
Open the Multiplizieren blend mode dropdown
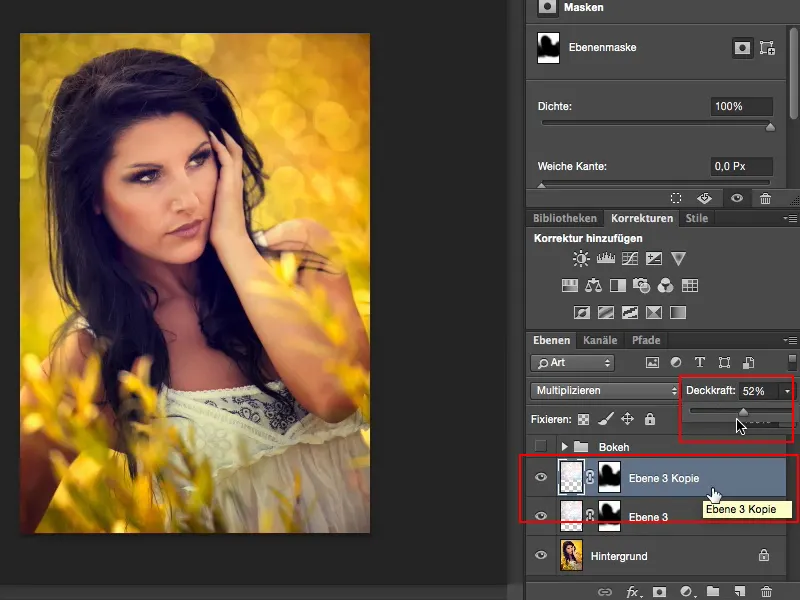pos(604,390)
